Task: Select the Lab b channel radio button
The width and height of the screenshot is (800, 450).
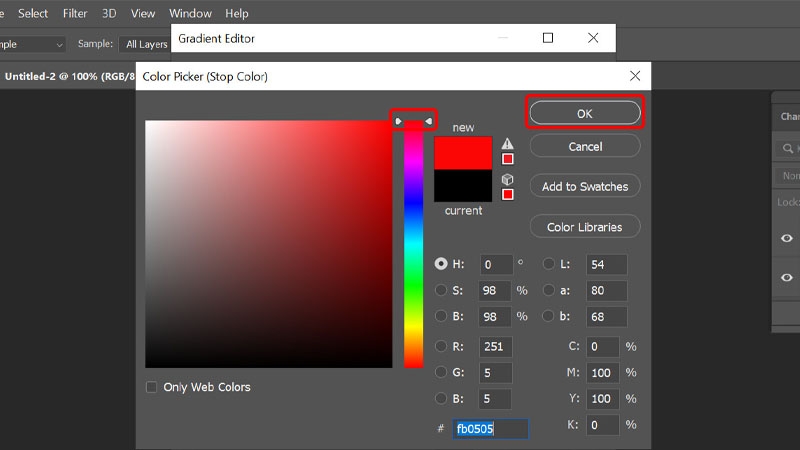Action: tap(548, 316)
